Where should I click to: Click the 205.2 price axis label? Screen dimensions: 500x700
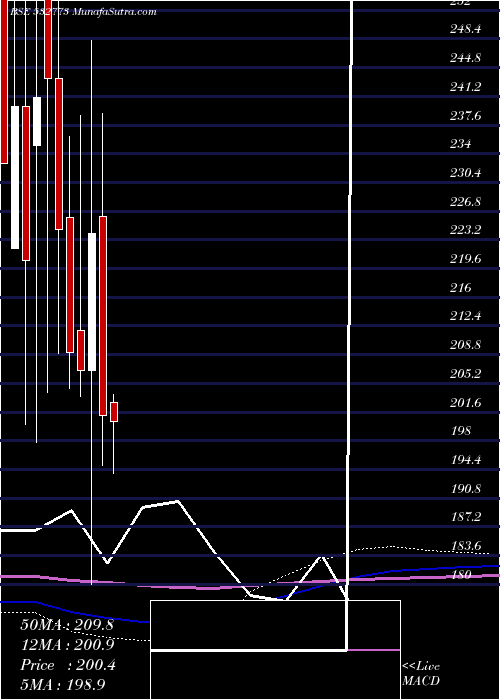tap(465, 374)
